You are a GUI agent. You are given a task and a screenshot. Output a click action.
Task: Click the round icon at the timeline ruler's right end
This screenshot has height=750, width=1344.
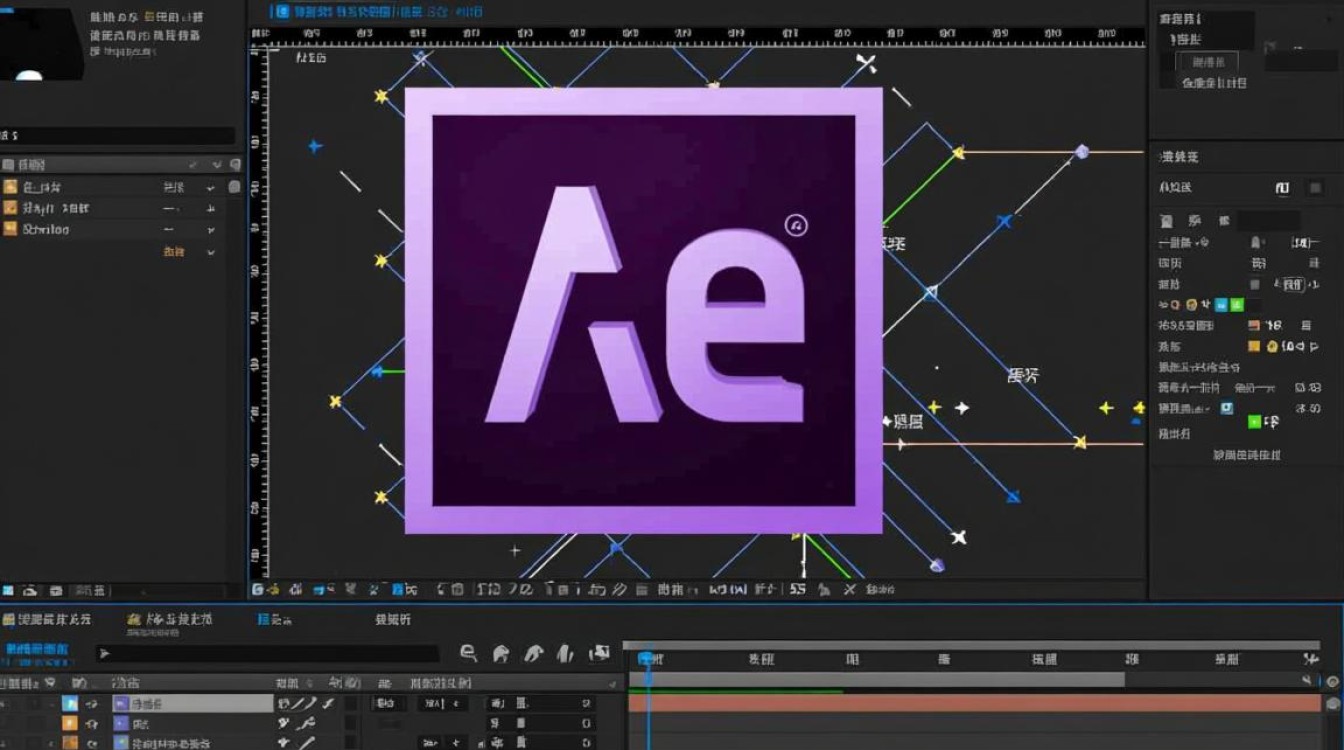pos(1332,681)
